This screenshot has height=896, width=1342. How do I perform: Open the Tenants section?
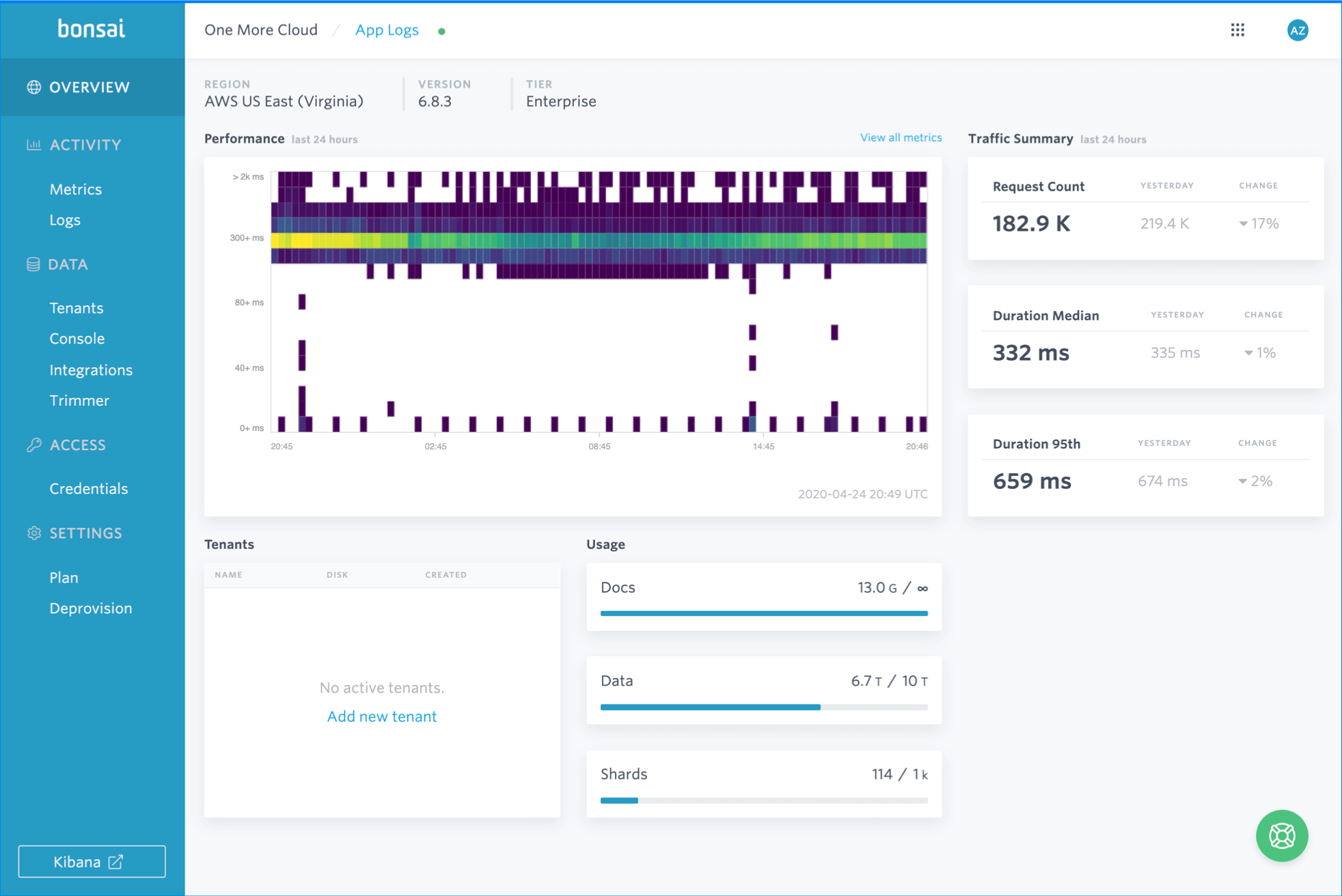[x=77, y=308]
